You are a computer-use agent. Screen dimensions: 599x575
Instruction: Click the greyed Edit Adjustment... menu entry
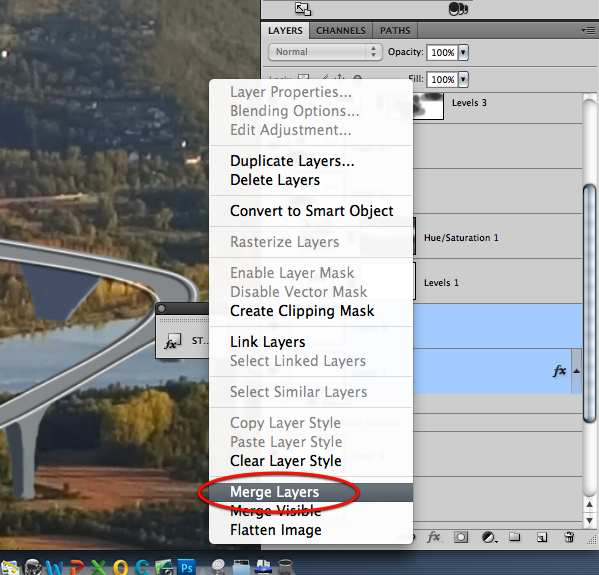point(311,130)
